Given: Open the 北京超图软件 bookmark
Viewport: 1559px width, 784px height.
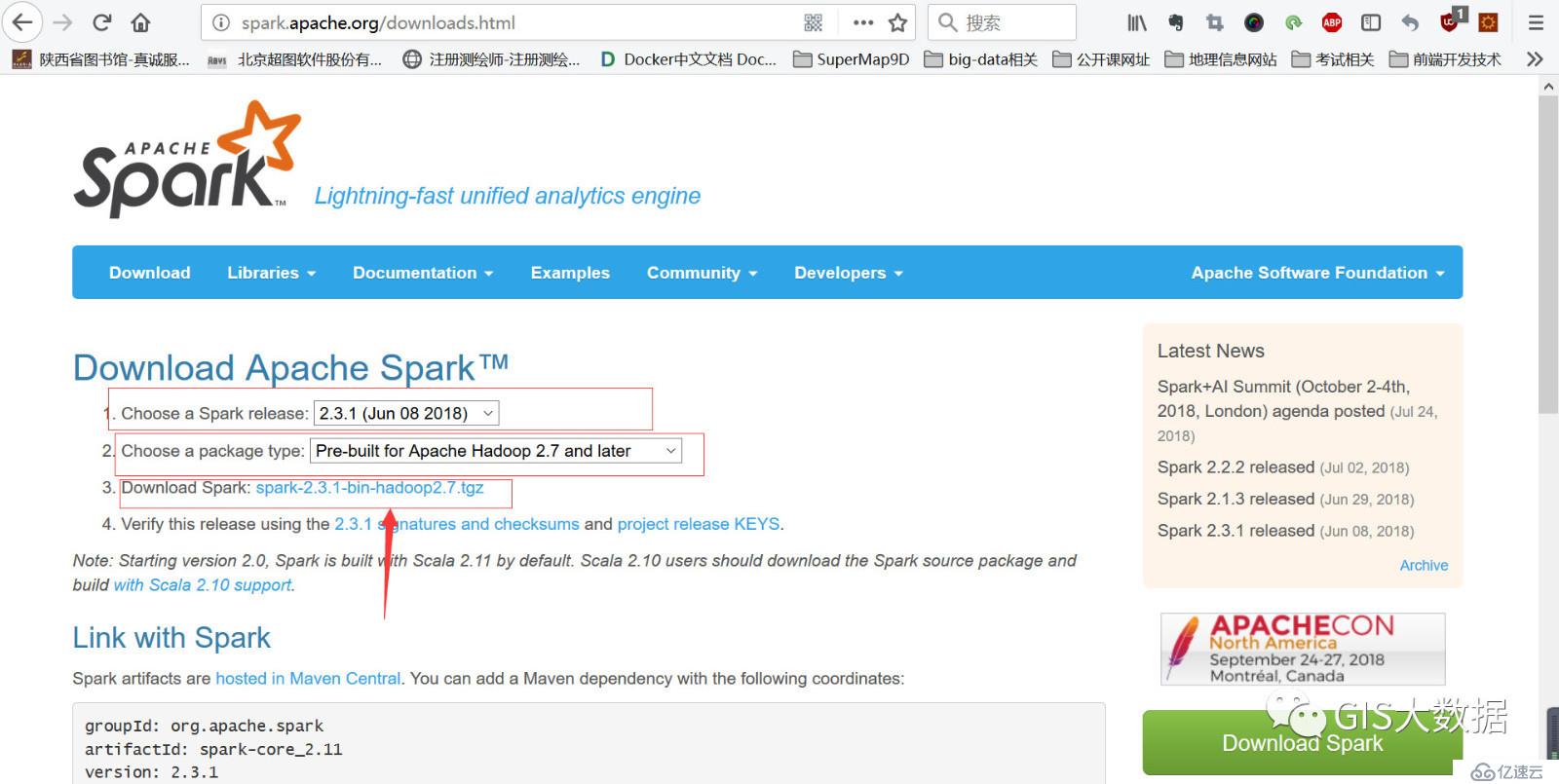Looking at the screenshot, I should [x=294, y=59].
